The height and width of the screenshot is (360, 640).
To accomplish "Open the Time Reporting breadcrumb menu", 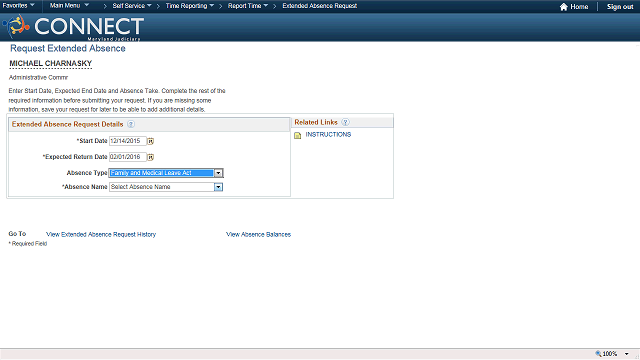I will [x=189, y=6].
